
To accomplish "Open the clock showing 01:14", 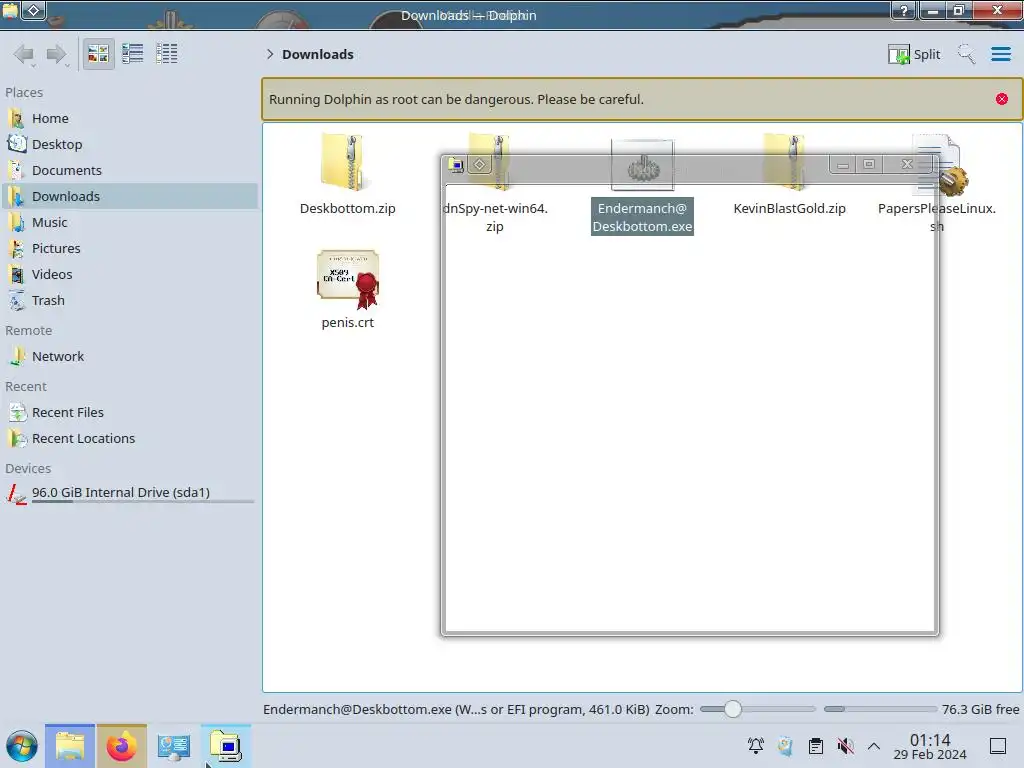I will click(x=930, y=746).
